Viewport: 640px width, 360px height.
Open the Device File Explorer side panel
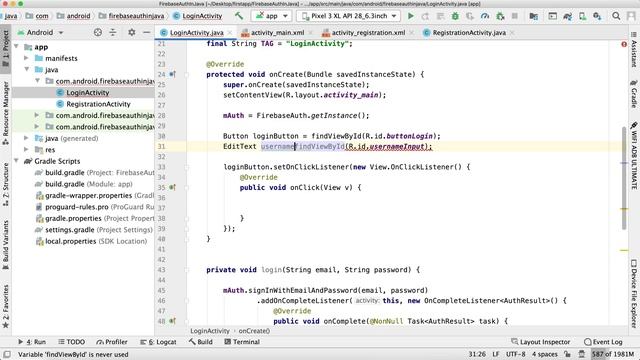click(x=634, y=293)
